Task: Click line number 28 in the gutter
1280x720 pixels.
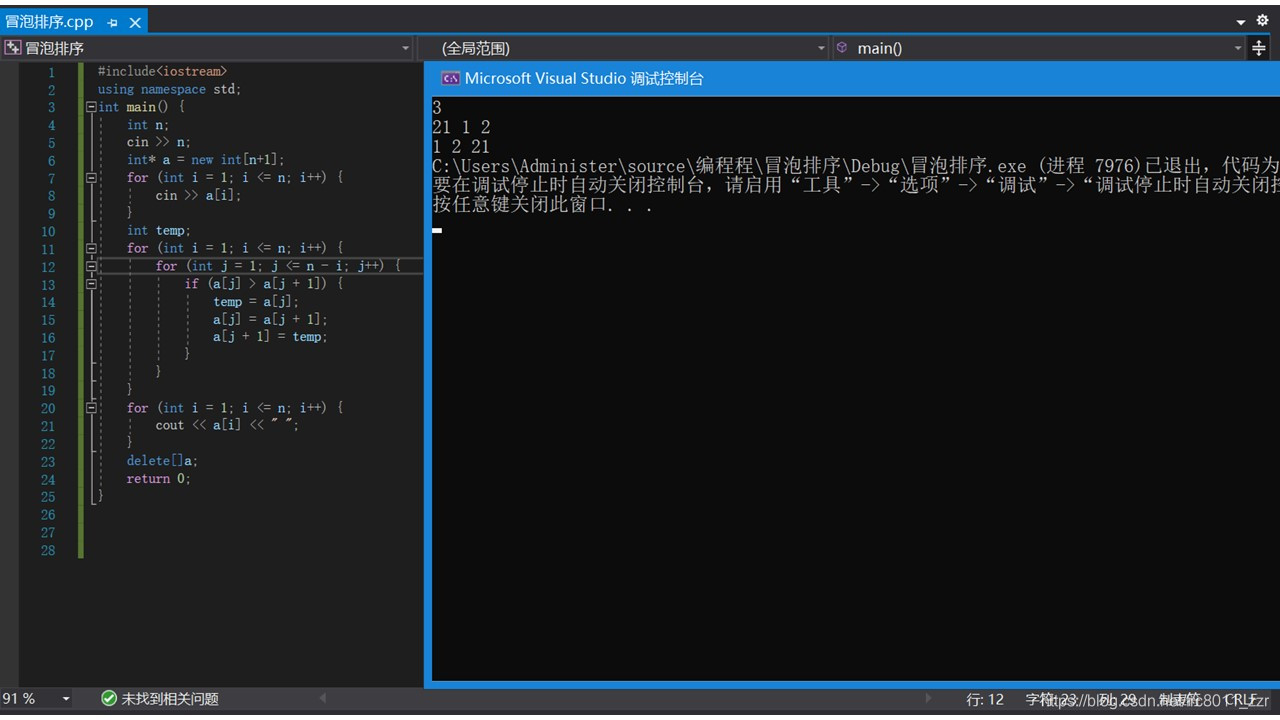Action: point(48,550)
